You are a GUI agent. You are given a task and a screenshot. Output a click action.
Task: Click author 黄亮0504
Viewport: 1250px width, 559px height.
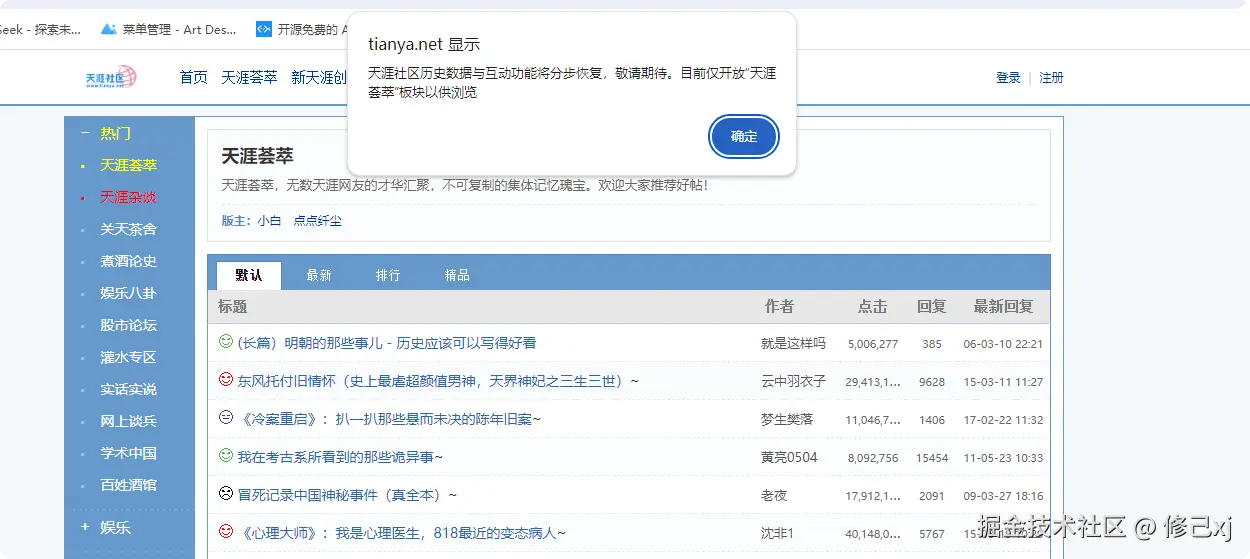point(789,457)
